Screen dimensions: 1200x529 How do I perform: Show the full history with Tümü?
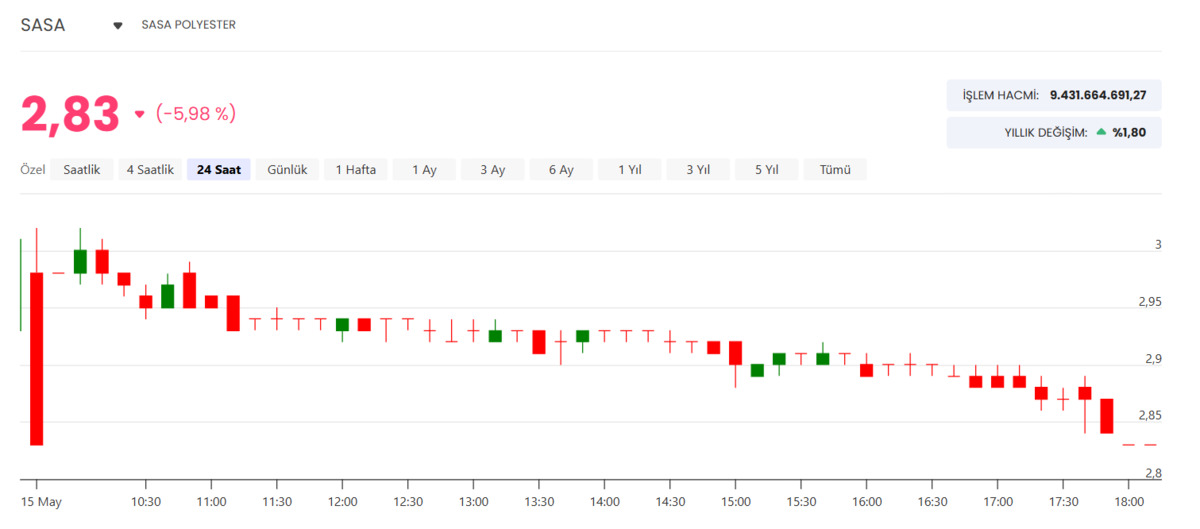click(835, 170)
